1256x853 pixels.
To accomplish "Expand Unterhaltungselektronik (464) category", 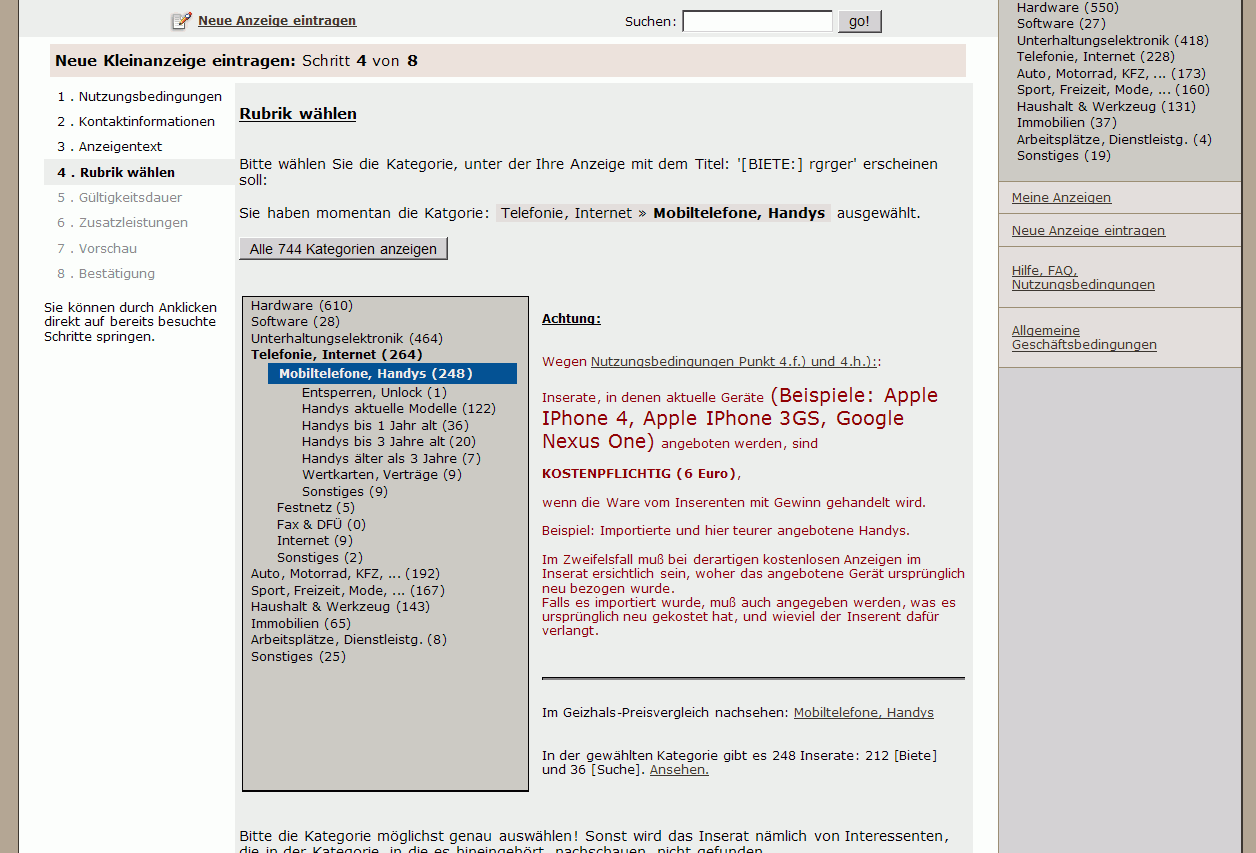I will coord(346,339).
